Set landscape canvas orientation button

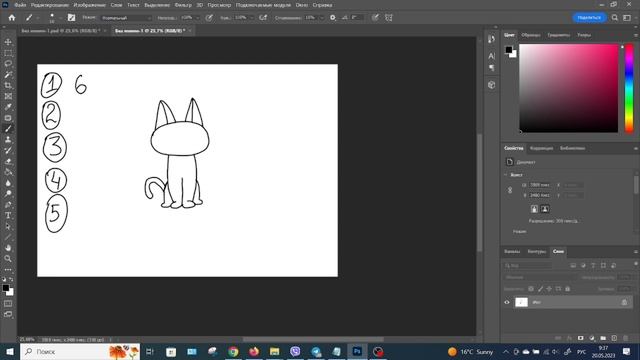tap(544, 209)
